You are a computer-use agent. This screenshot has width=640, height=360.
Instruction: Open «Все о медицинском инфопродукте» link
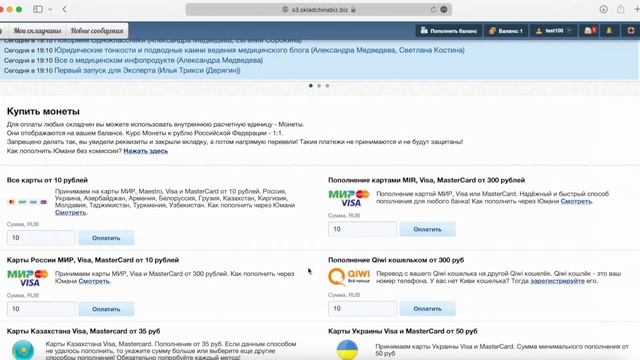[x=158, y=60]
